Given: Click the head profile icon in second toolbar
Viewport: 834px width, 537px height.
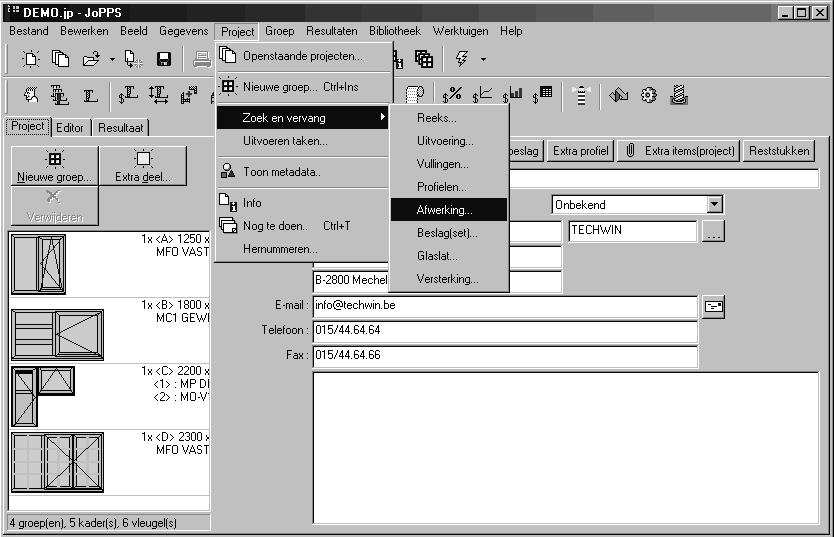Looking at the screenshot, I should click(31, 95).
